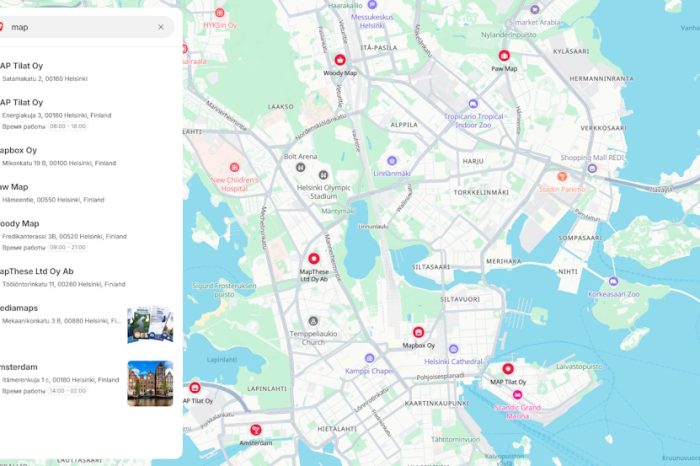The image size is (700, 466).
Task: Select the Helsinki Cathedral icon
Action: pos(454,349)
